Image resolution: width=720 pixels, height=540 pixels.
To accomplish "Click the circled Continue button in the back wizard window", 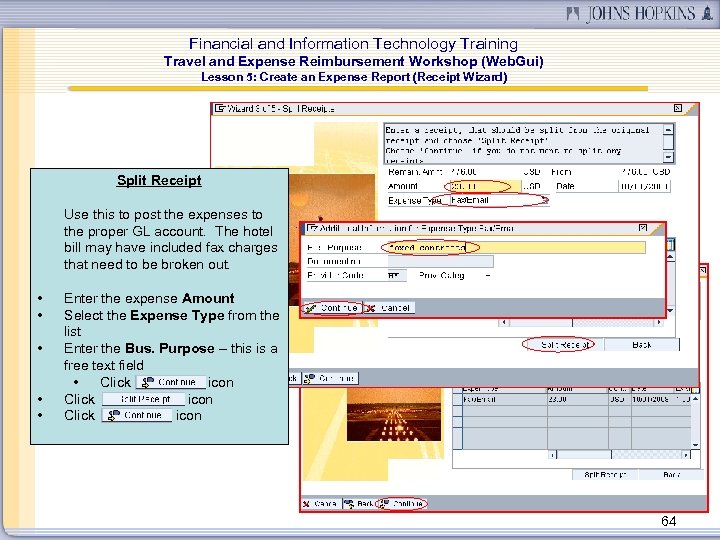I will click(x=402, y=504).
